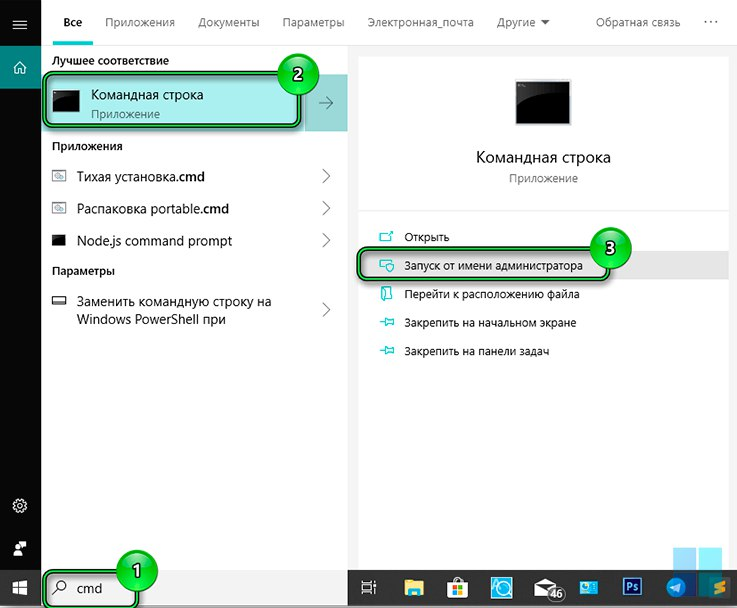Click the Home icon in the sidebar
The image size is (737, 608).
tap(19, 68)
